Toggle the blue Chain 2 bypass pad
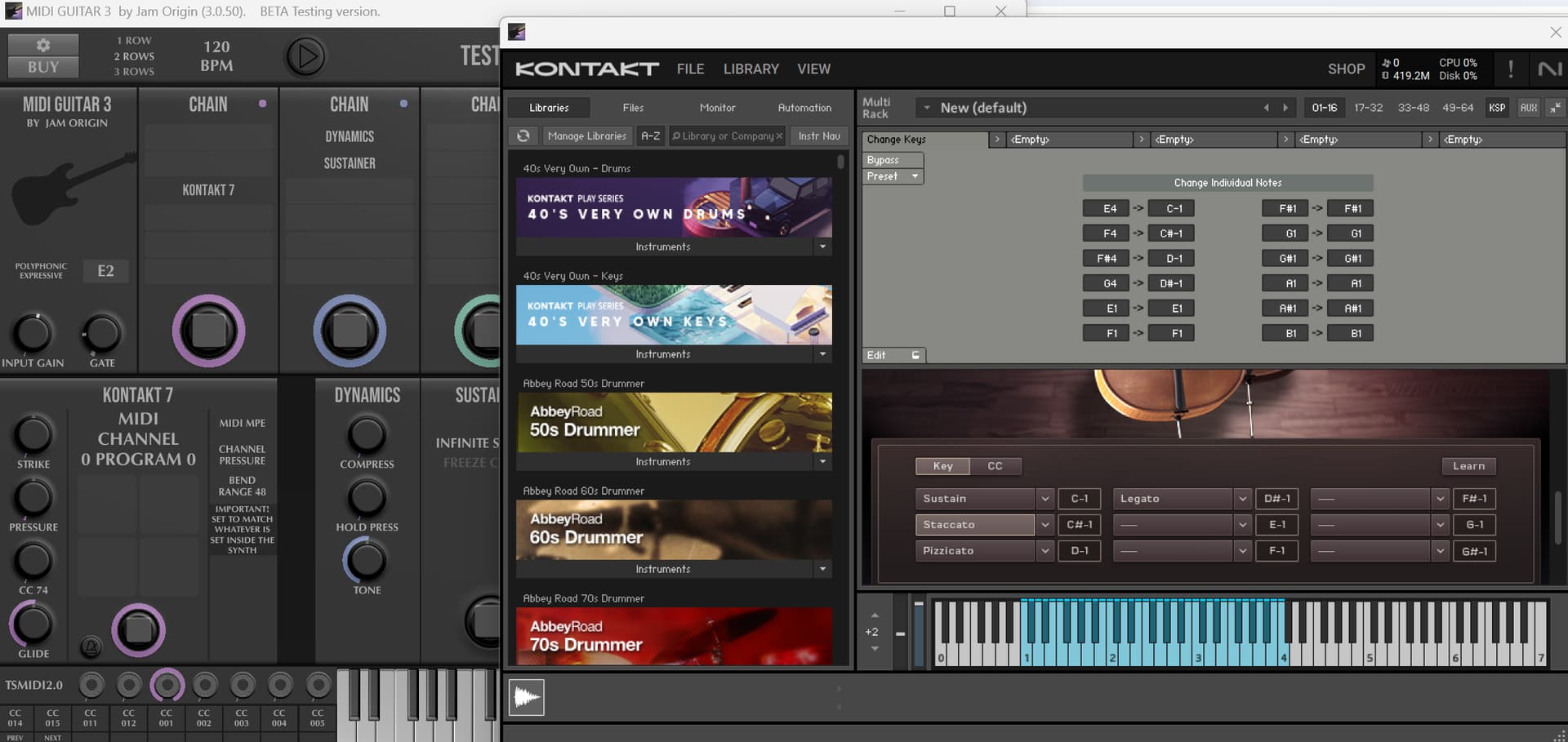 coord(350,331)
